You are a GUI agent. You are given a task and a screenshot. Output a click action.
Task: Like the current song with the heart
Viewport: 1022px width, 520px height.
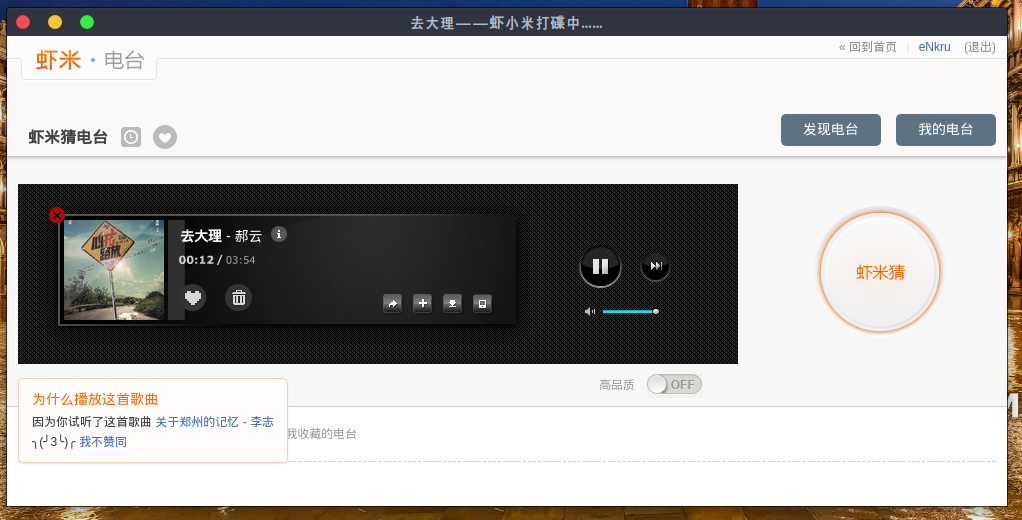pyautogui.click(x=193, y=298)
